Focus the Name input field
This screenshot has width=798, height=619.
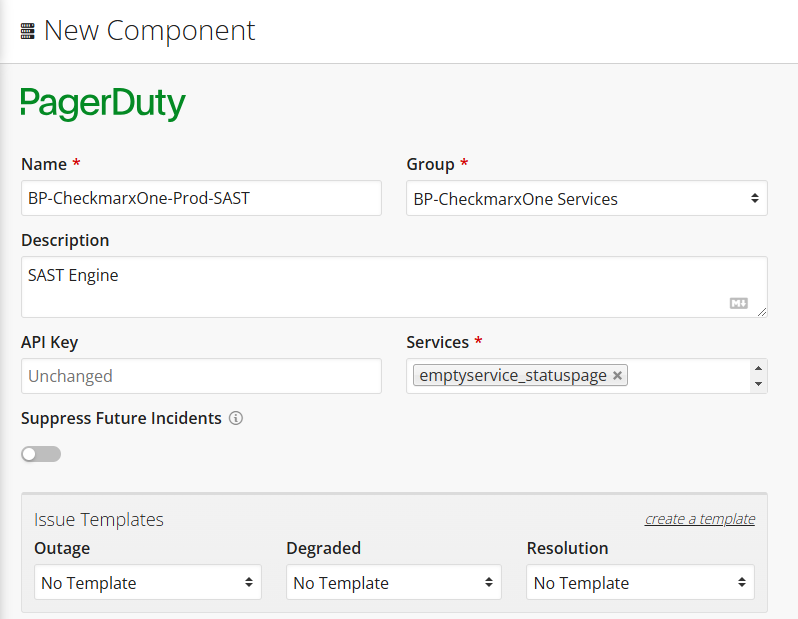tap(202, 198)
